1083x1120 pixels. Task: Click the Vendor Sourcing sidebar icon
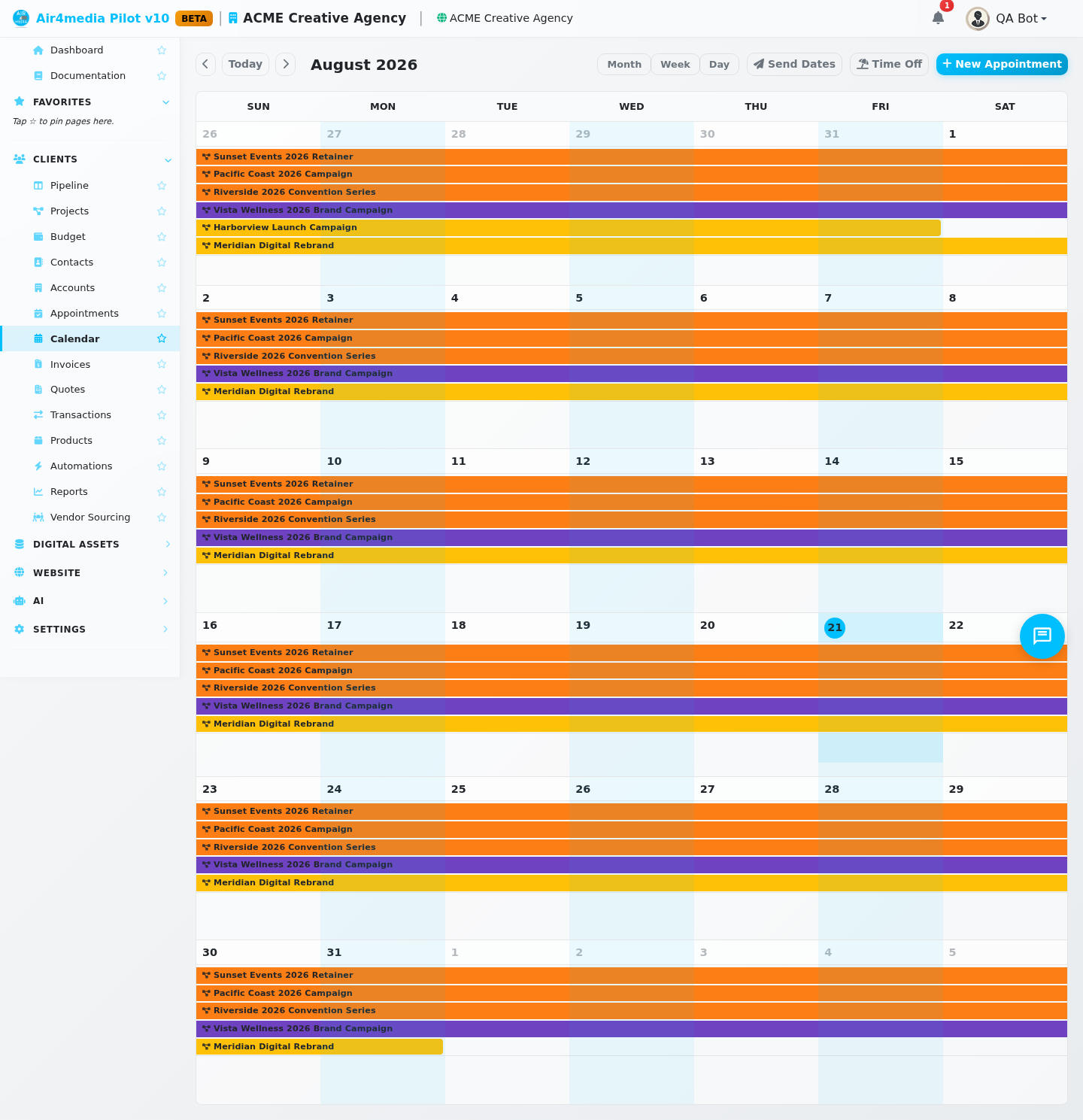[x=38, y=518]
